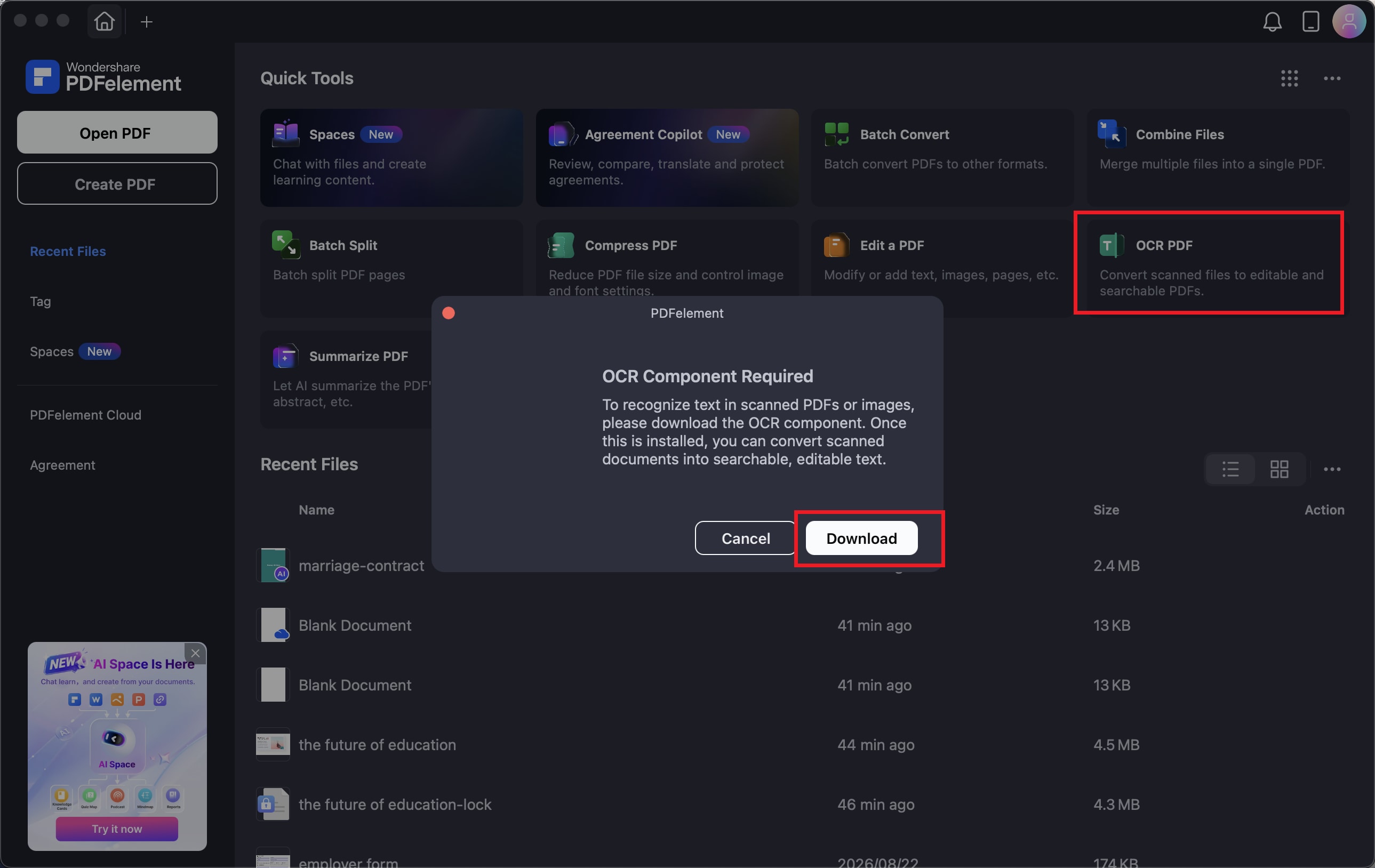Click the Edit a PDF tool icon
This screenshot has height=868, width=1375.
836,245
